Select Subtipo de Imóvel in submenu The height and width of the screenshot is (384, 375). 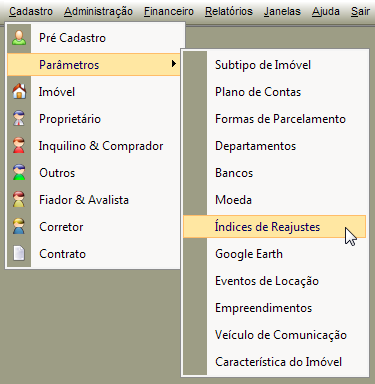tap(275, 65)
